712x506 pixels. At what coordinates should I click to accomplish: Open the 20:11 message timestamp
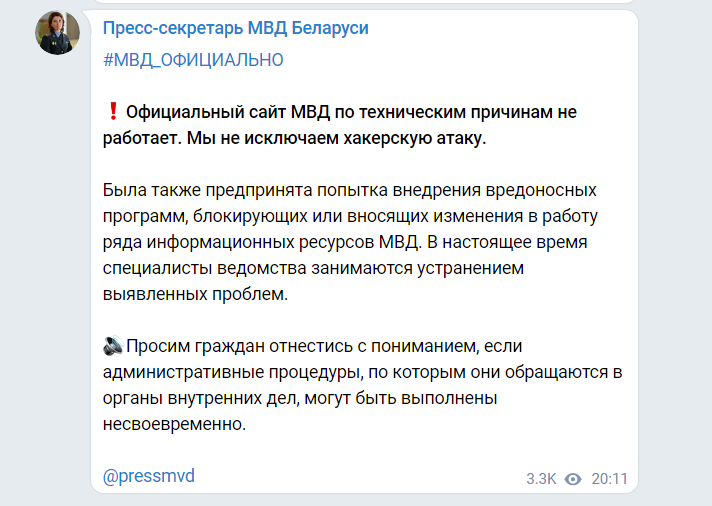click(609, 479)
